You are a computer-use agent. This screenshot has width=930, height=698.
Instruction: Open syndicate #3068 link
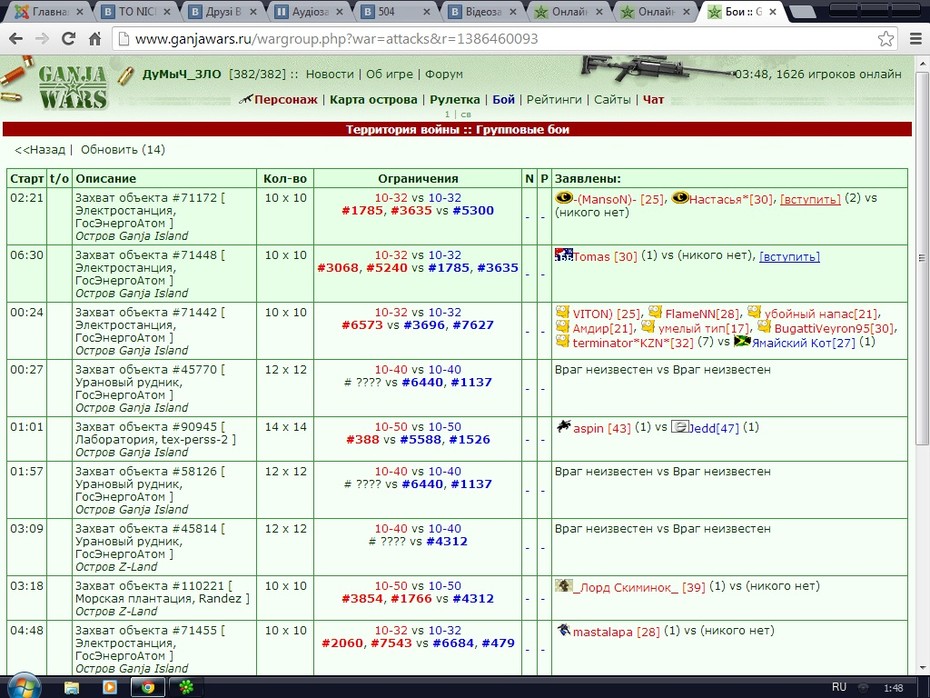pos(338,268)
